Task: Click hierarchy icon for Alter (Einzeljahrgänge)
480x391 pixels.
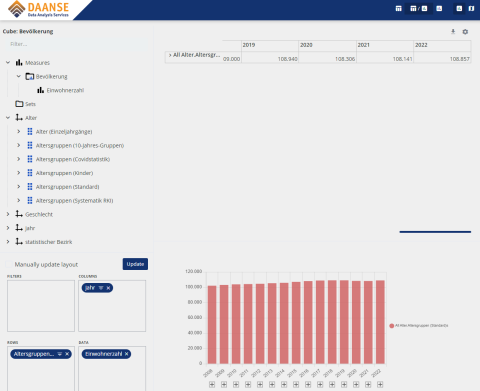Action: click(x=30, y=131)
